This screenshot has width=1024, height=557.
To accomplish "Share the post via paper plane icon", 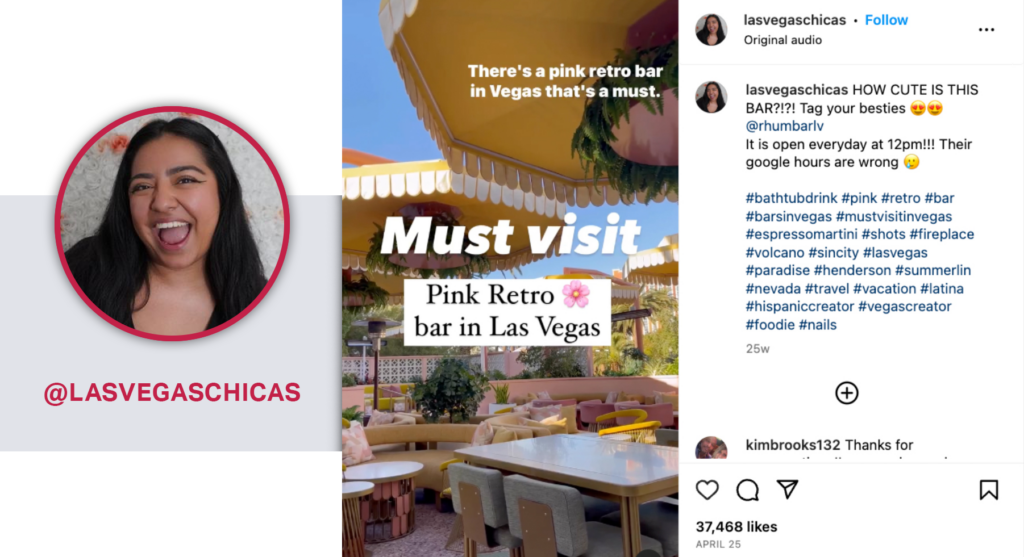I will 788,489.
